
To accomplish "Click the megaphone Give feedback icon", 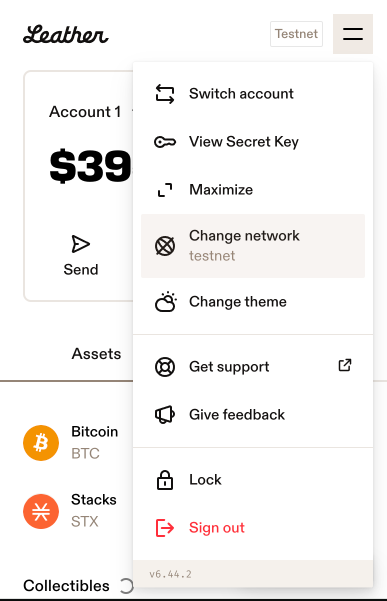I will [165, 415].
